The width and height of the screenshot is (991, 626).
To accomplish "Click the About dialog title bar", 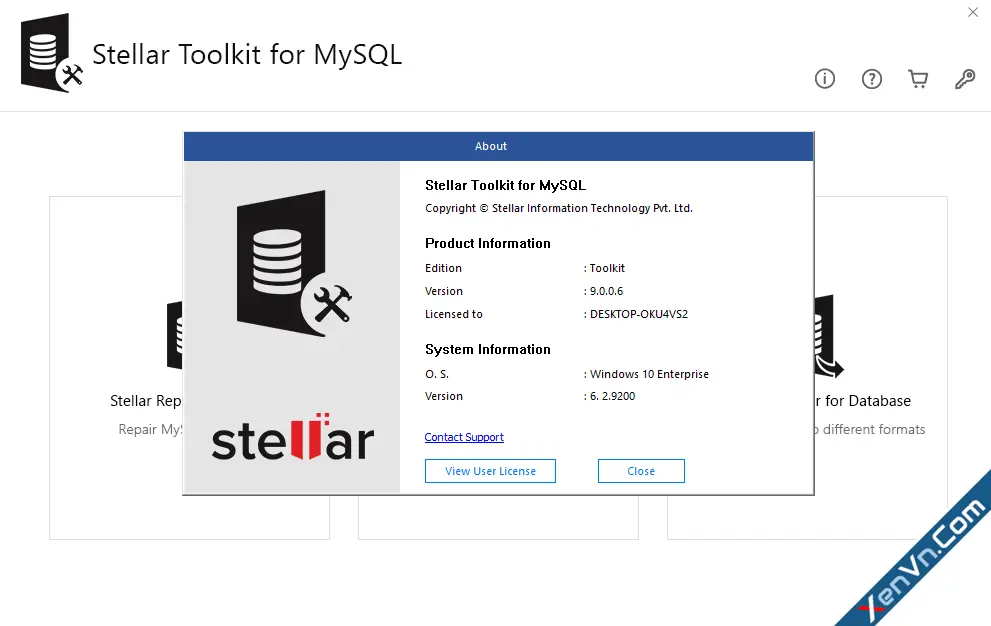I will [x=498, y=146].
